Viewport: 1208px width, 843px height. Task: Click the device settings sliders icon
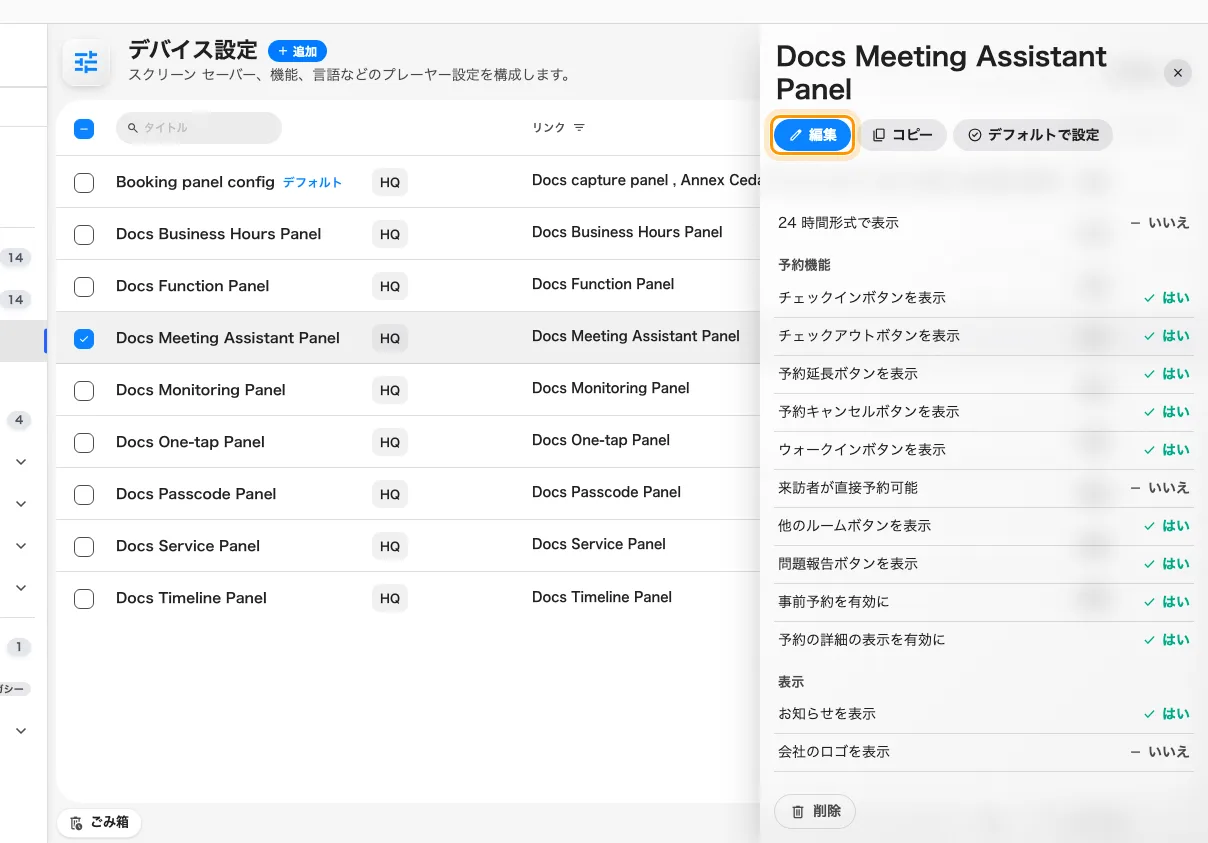pyautogui.click(x=86, y=62)
